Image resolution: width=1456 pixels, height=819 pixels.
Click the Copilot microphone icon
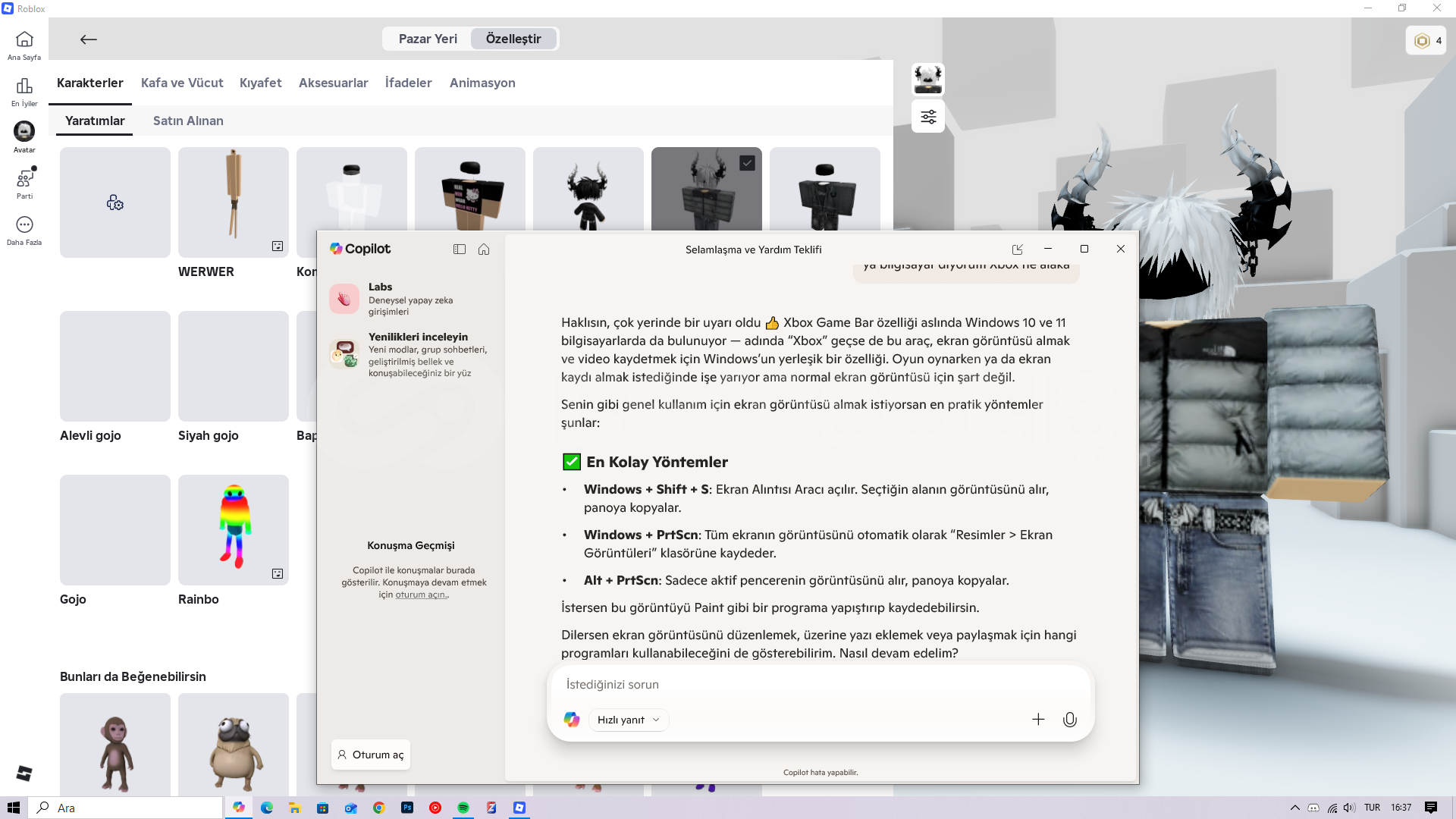click(x=1069, y=720)
